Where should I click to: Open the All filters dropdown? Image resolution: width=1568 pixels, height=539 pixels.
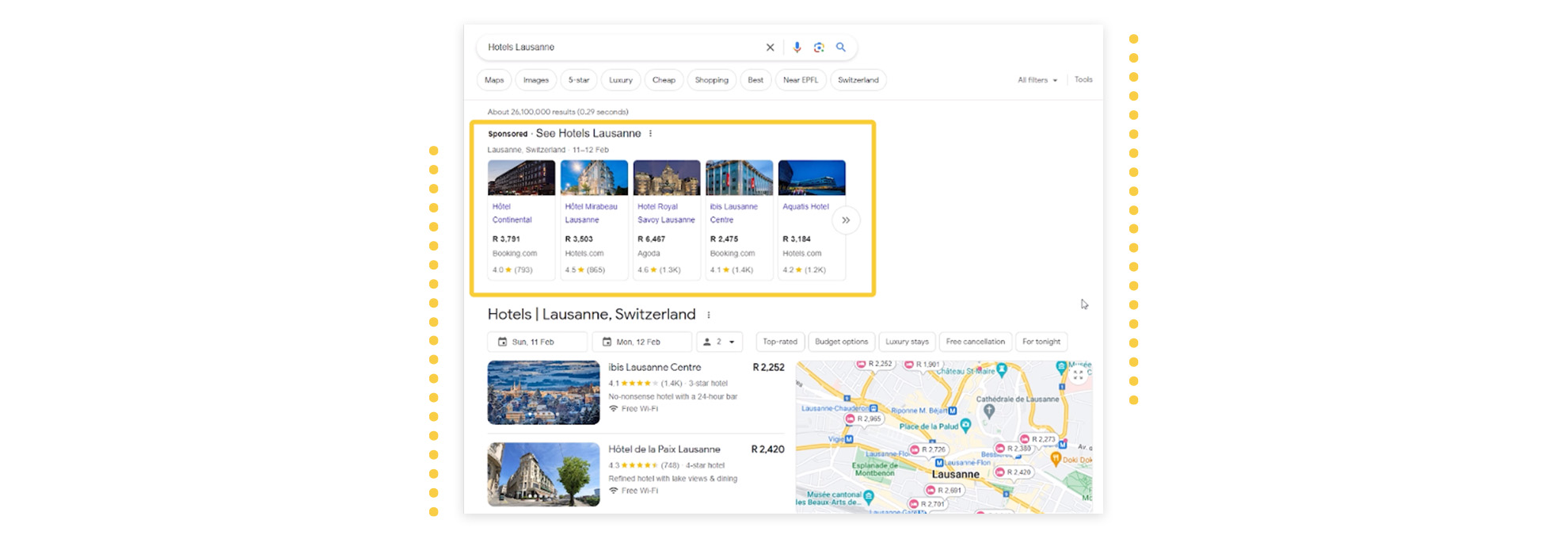pyautogui.click(x=1037, y=80)
